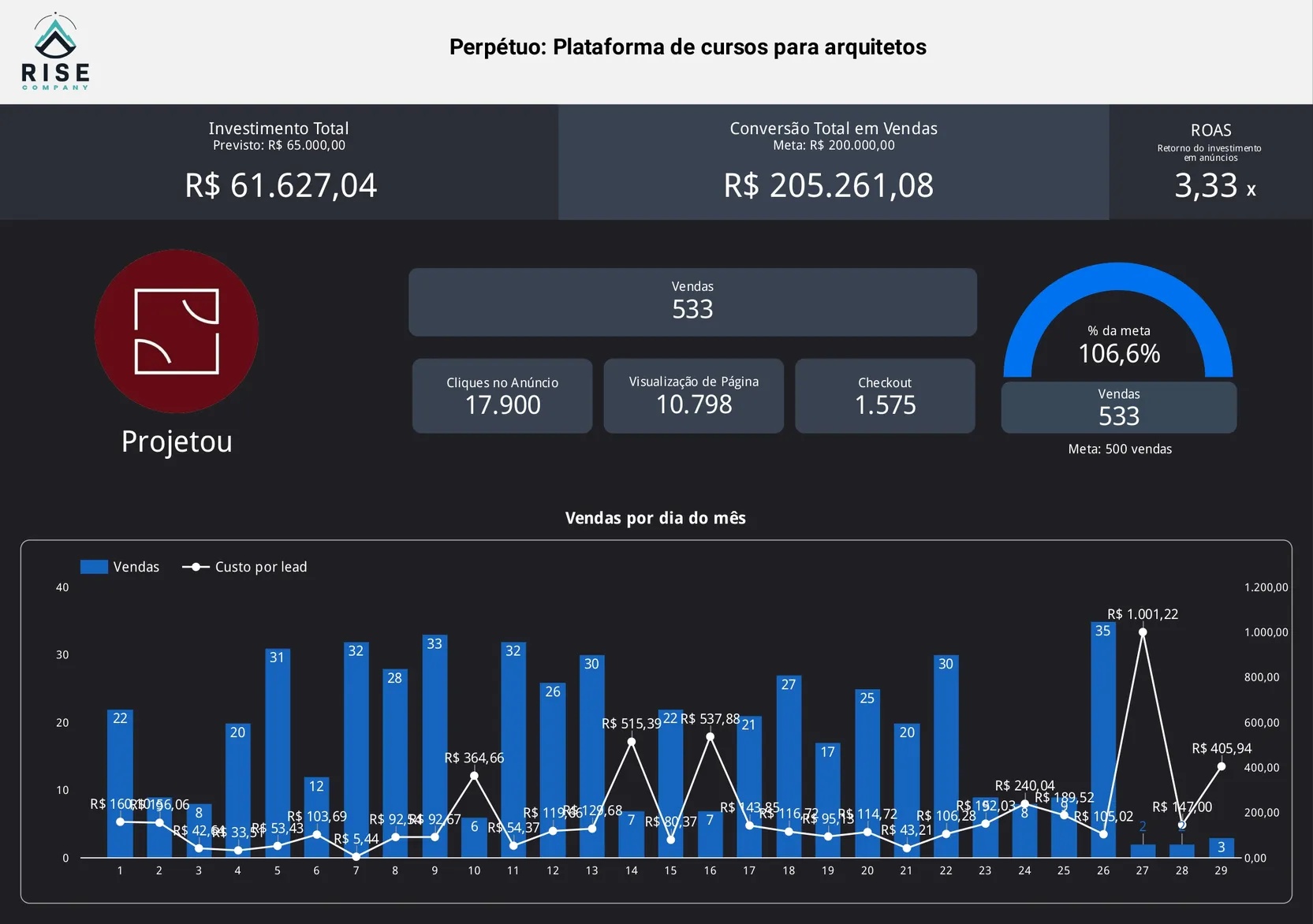
Task: Click the ROAS 3,33 x value
Action: click(1214, 186)
